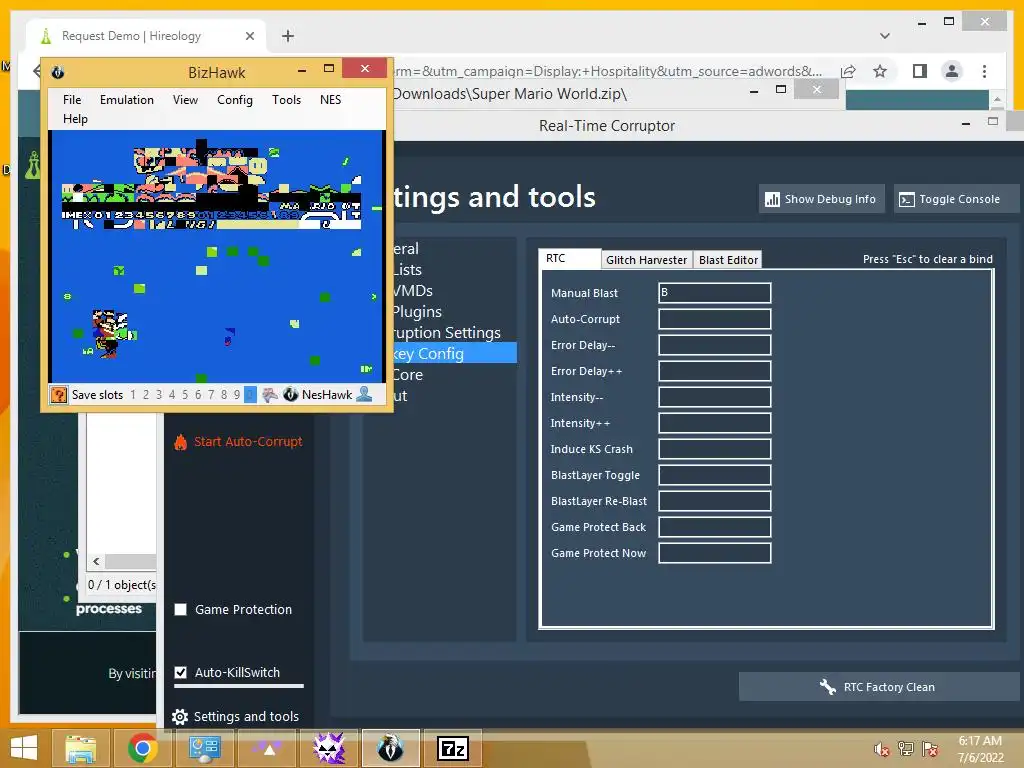
Task: Bookmark page with Chrome star icon
Action: (x=880, y=71)
